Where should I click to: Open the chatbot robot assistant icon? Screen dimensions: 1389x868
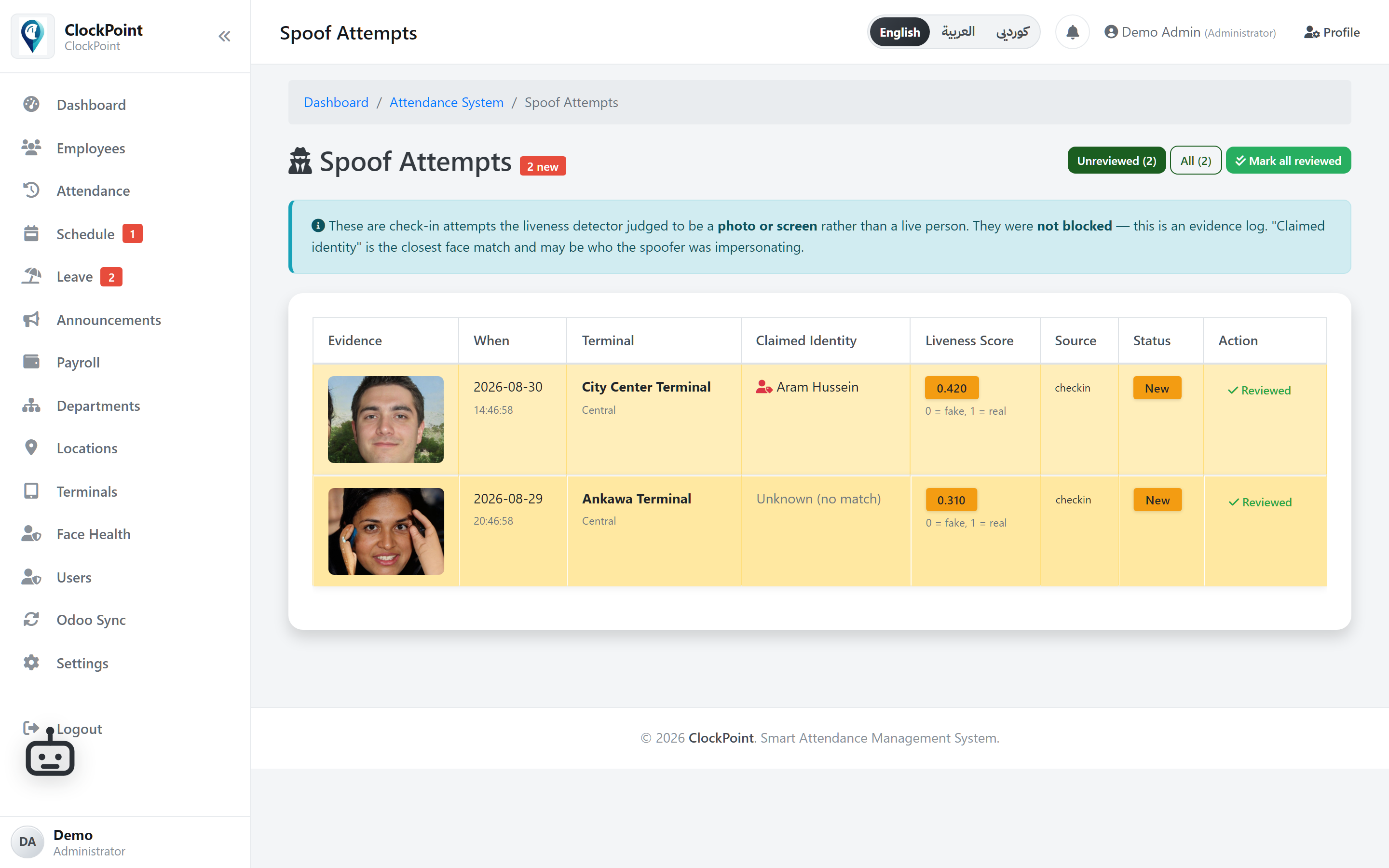50,752
